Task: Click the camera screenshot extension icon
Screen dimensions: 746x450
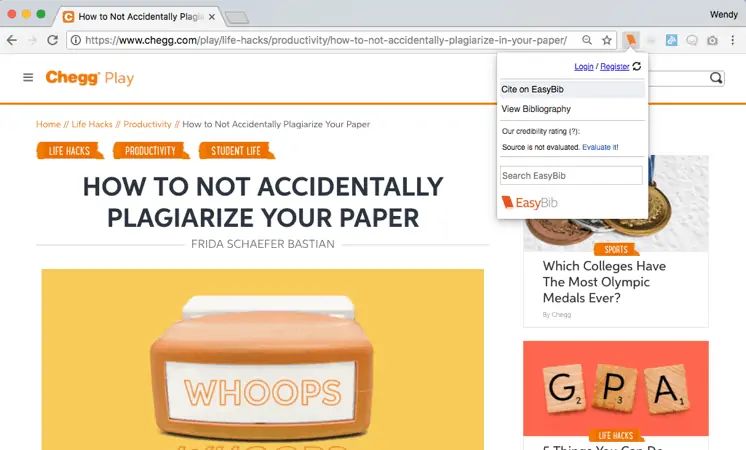Action: (712, 40)
